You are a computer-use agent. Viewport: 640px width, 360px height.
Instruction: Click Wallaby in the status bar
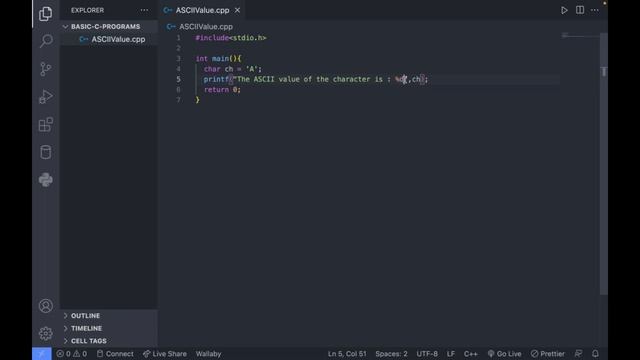[x=208, y=353]
